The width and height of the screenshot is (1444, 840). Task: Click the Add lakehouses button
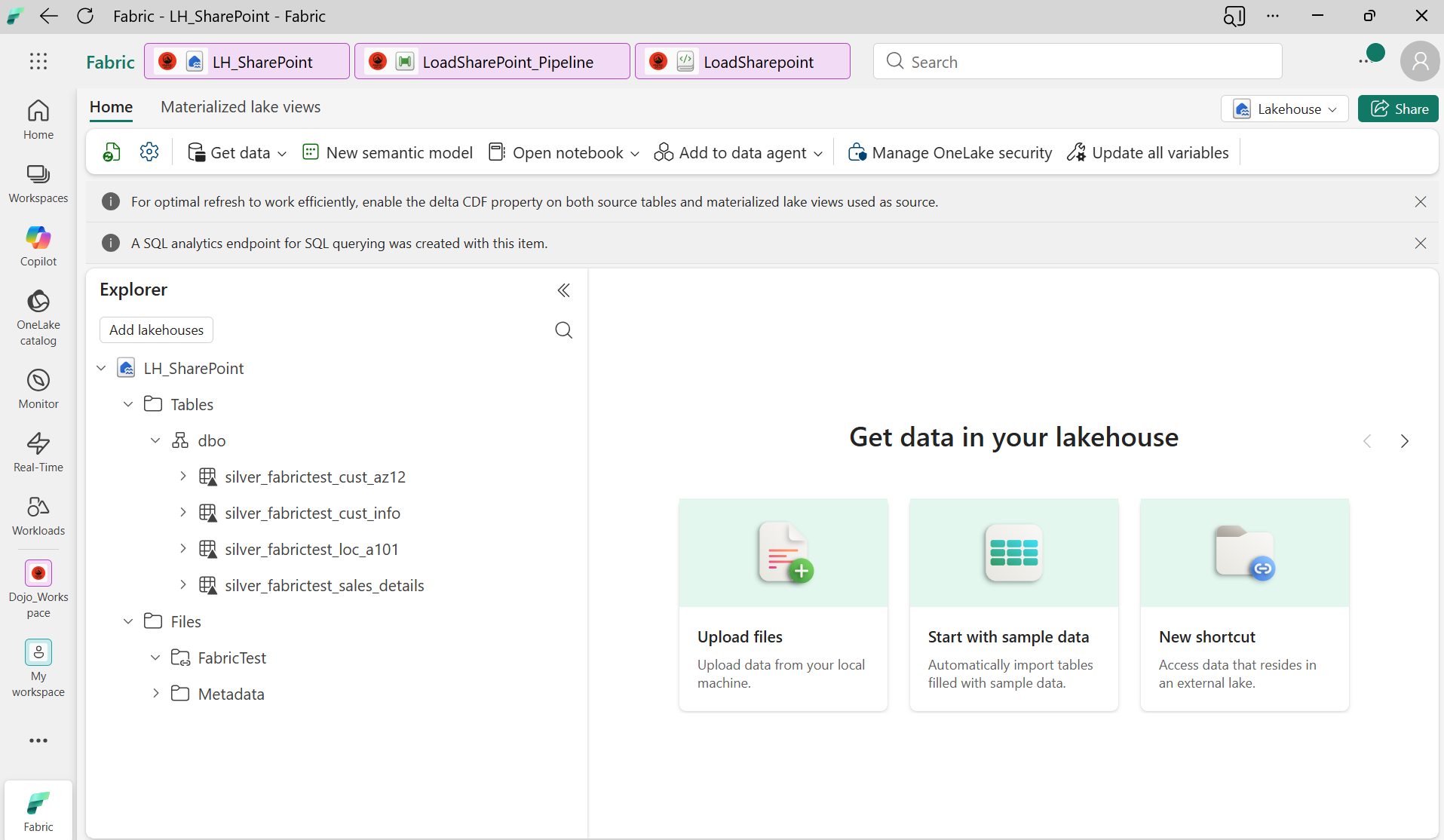click(x=156, y=330)
